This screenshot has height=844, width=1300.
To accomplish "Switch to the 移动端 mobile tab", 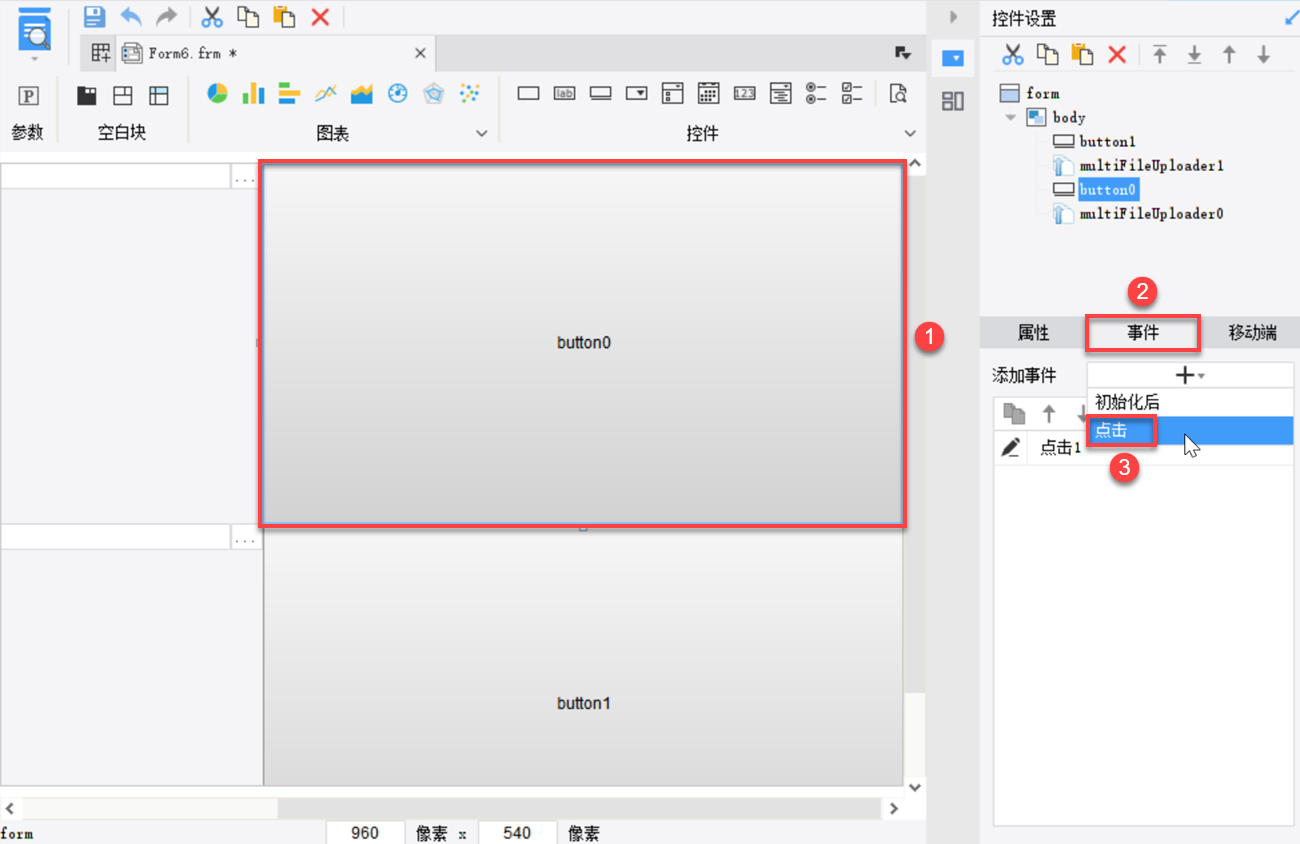I will click(x=1252, y=333).
